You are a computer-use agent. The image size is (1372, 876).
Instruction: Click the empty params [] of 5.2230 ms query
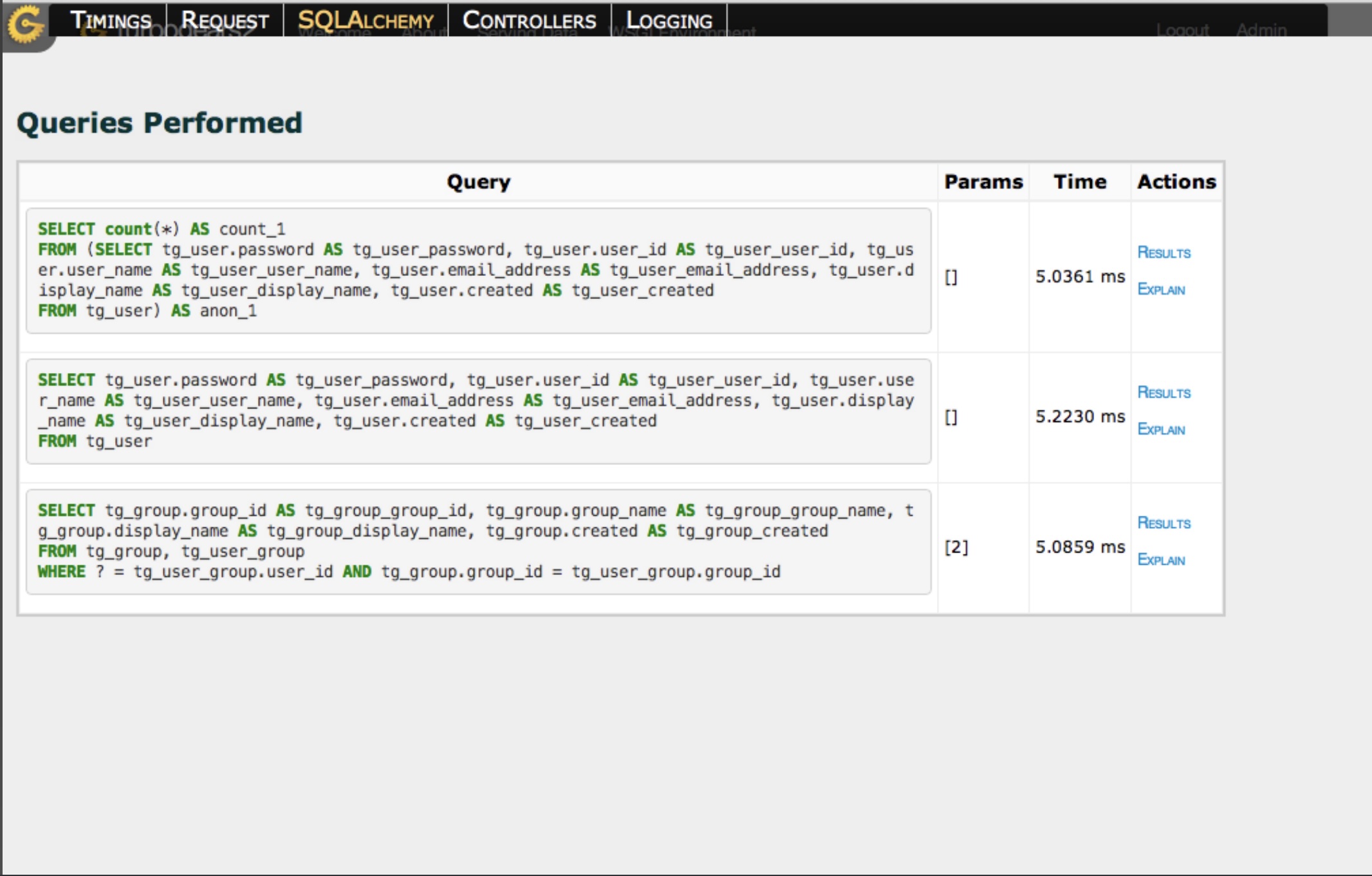coord(951,417)
